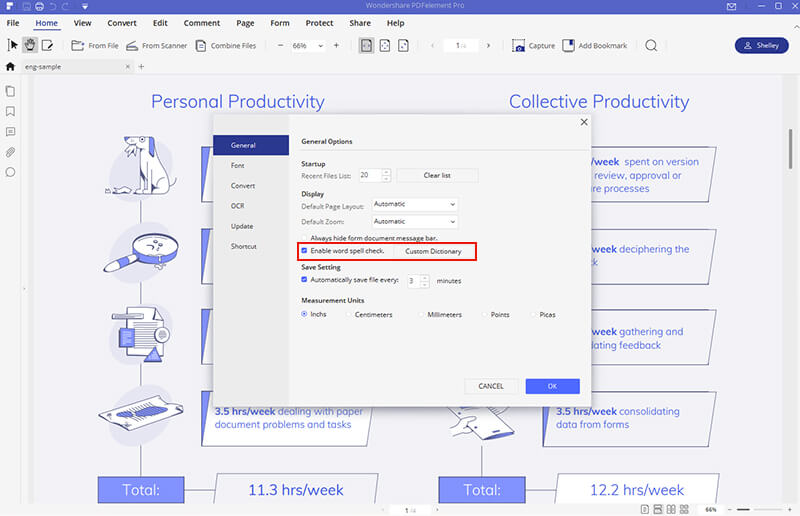The height and width of the screenshot is (516, 800).
Task: Click the toolbar page number field
Action: click(460, 45)
